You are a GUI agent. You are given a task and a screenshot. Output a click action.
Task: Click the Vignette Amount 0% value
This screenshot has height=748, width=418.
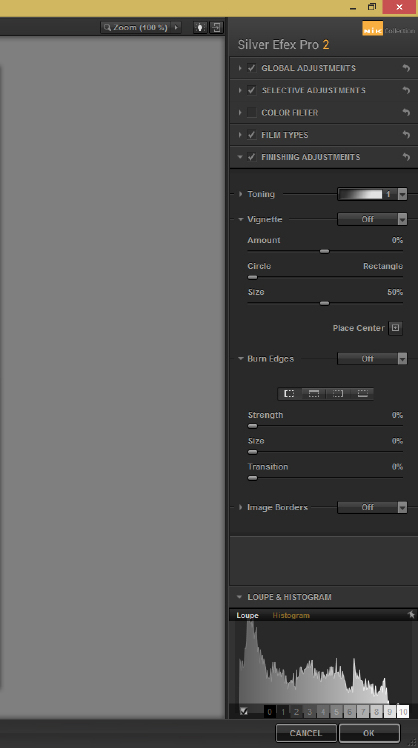point(397,240)
